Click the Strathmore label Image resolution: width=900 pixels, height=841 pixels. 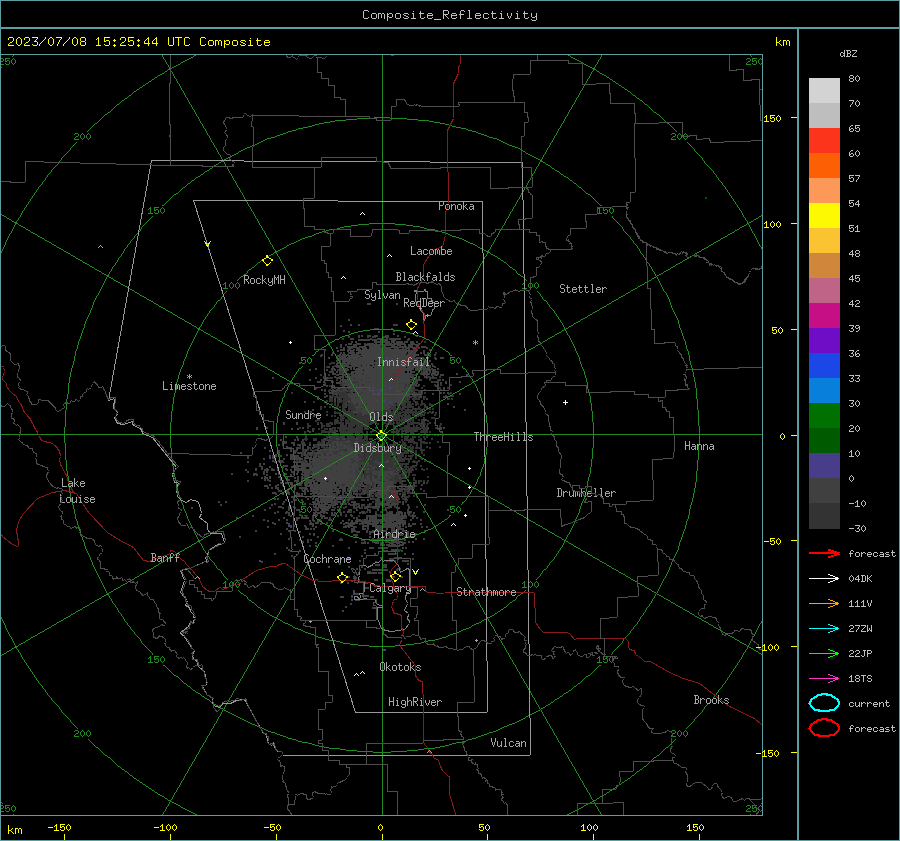[x=486, y=592]
